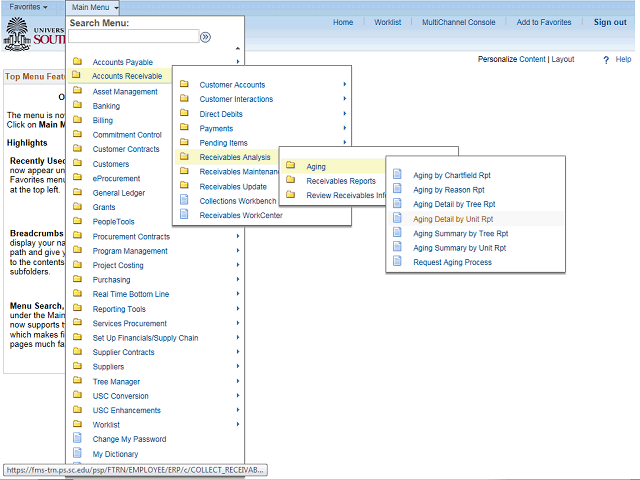Click the Sign out link

click(x=610, y=22)
